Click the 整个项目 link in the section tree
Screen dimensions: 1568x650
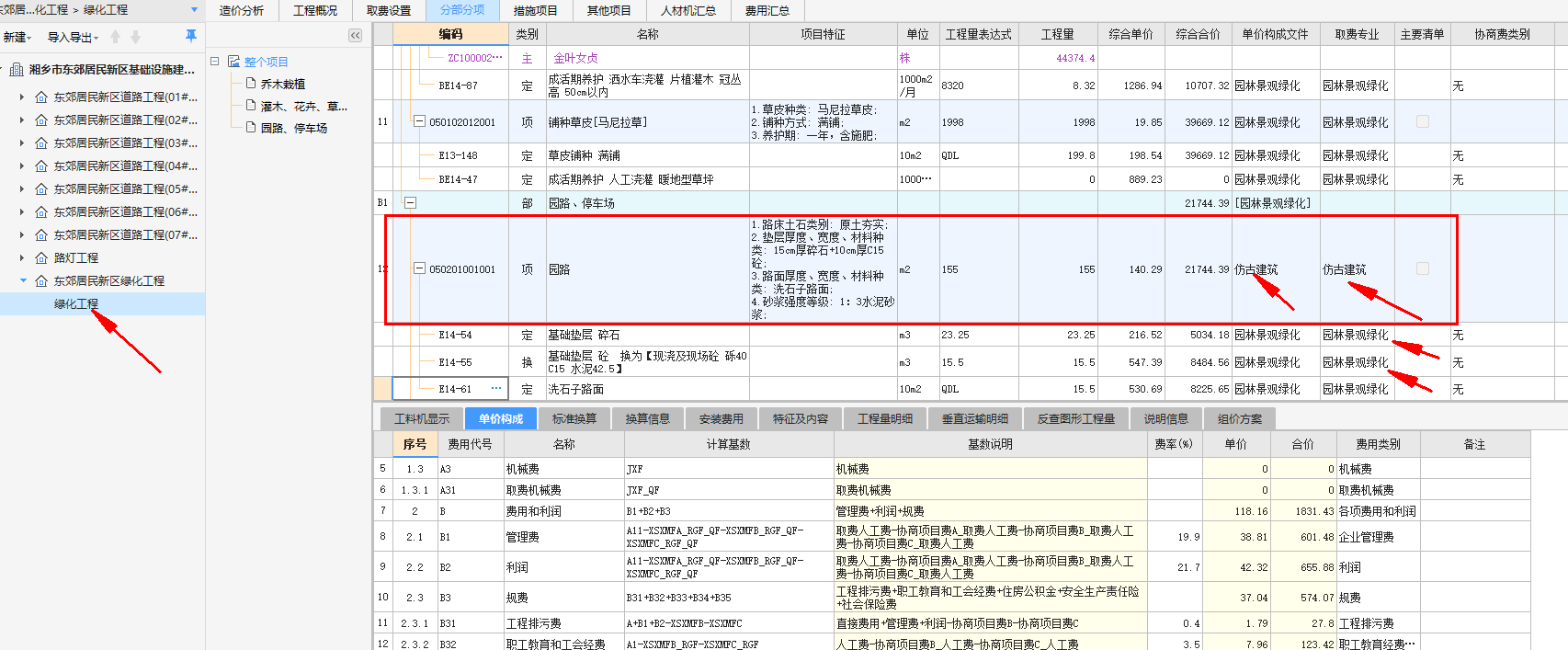pyautogui.click(x=267, y=62)
